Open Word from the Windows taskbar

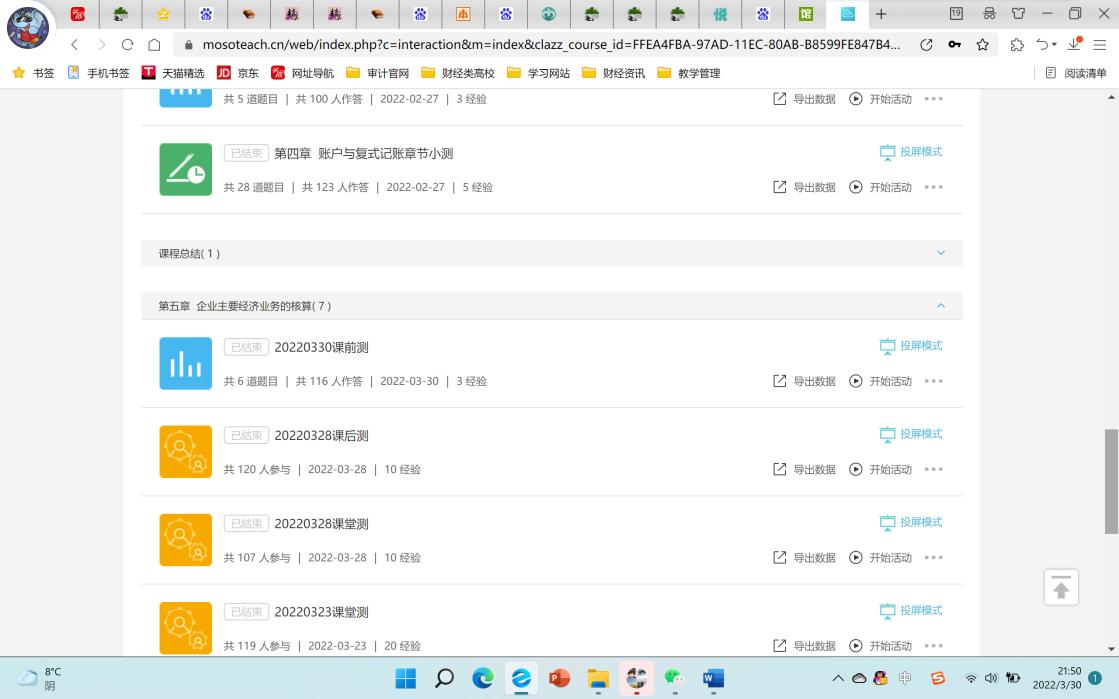click(713, 678)
